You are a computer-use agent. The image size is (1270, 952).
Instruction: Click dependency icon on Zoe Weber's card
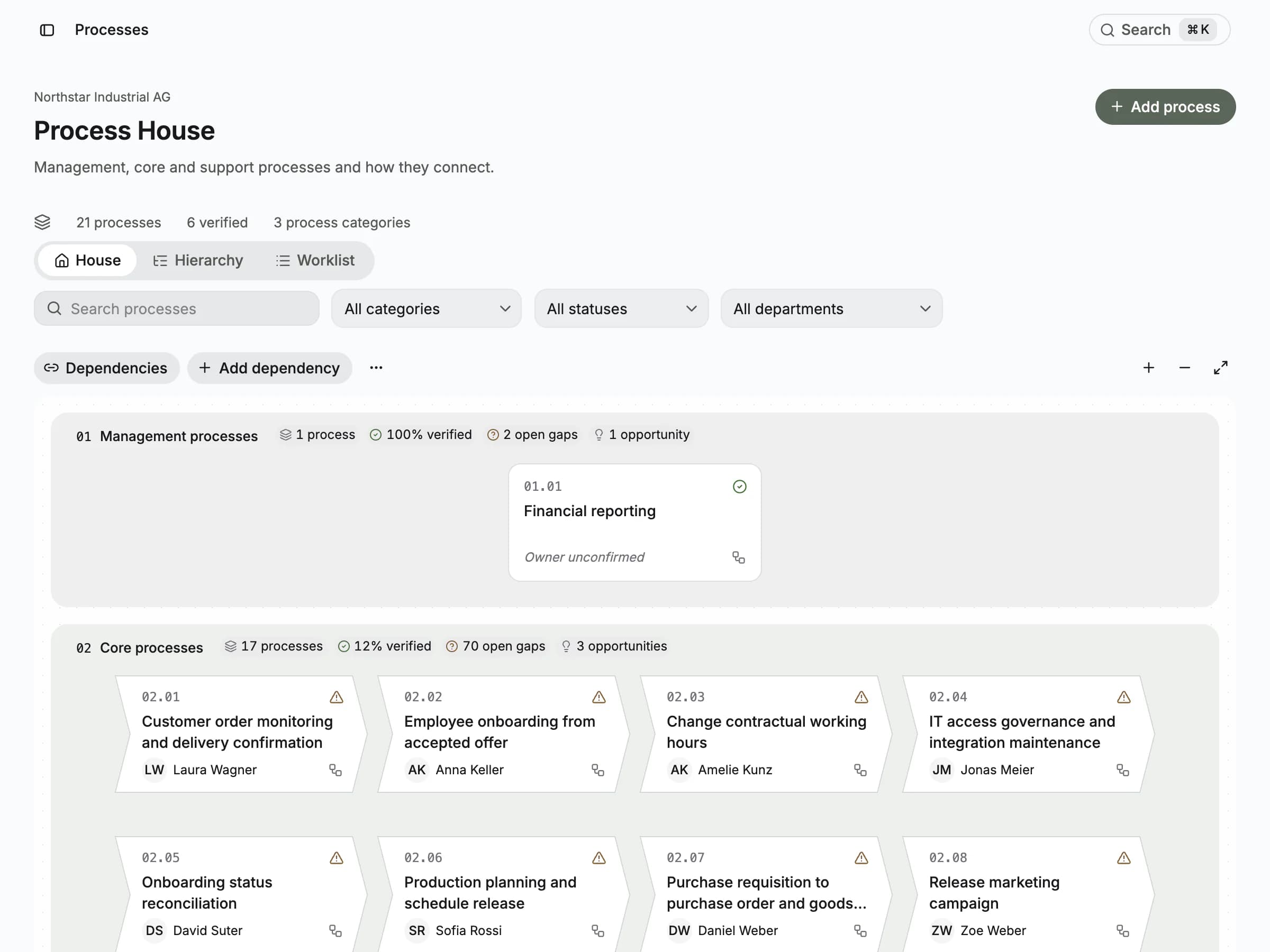1122,931
